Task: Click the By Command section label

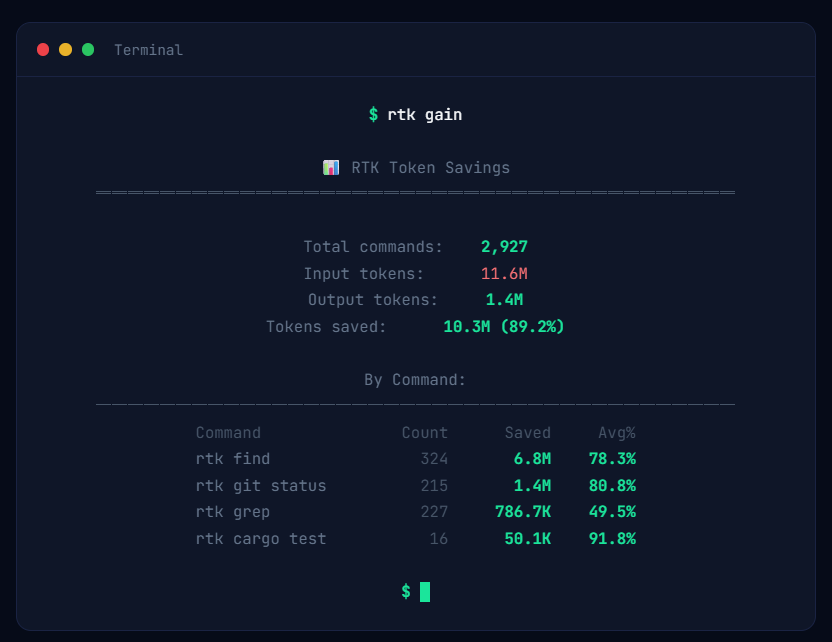Action: pyautogui.click(x=415, y=379)
